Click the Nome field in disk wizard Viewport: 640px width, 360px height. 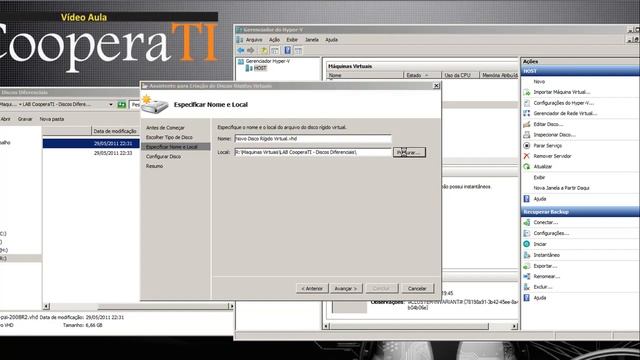click(x=313, y=139)
